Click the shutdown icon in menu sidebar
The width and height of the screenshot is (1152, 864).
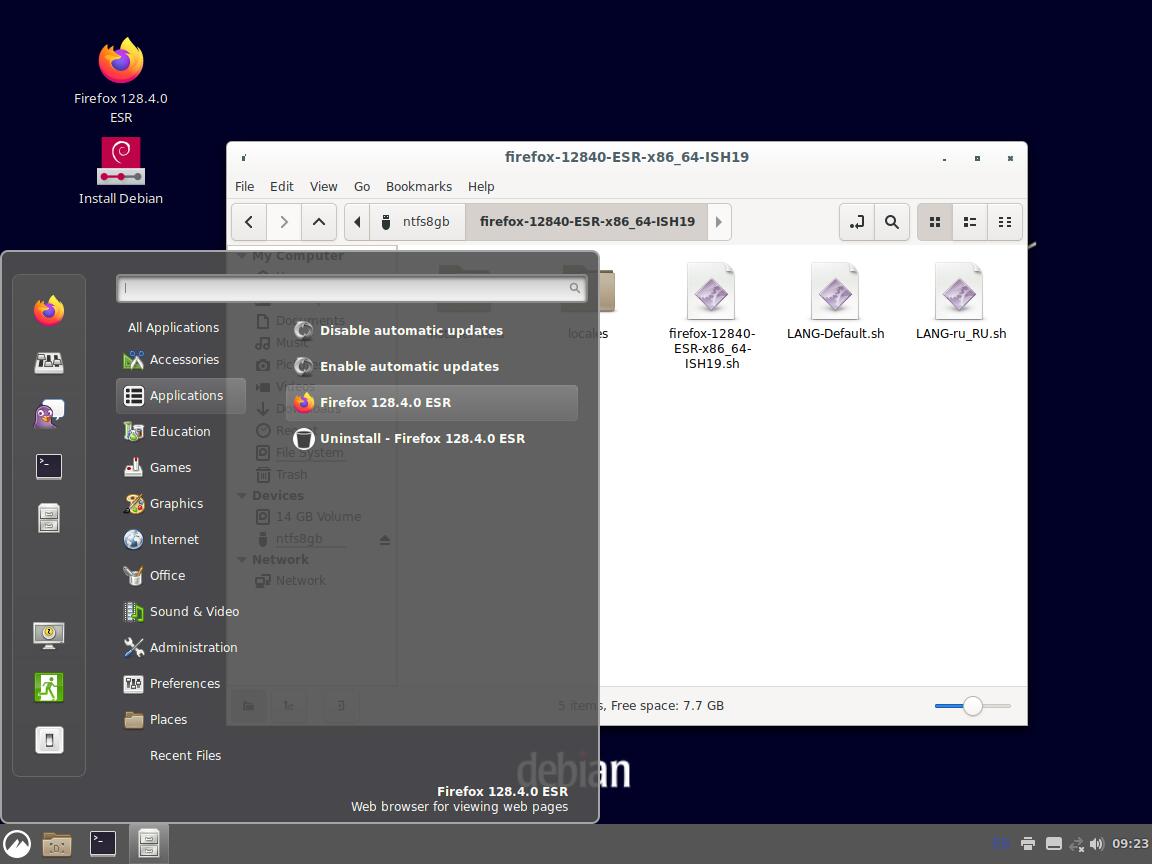coord(48,740)
